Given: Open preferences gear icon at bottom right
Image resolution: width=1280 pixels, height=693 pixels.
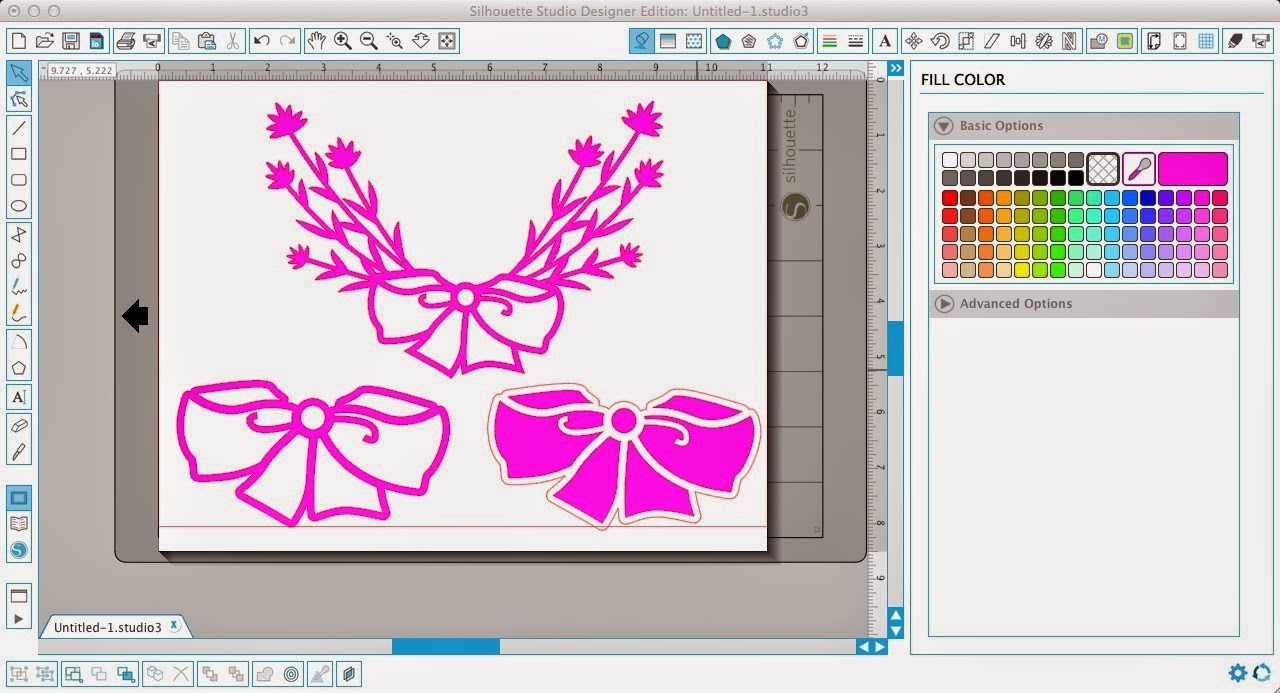Looking at the screenshot, I should click(1238, 673).
